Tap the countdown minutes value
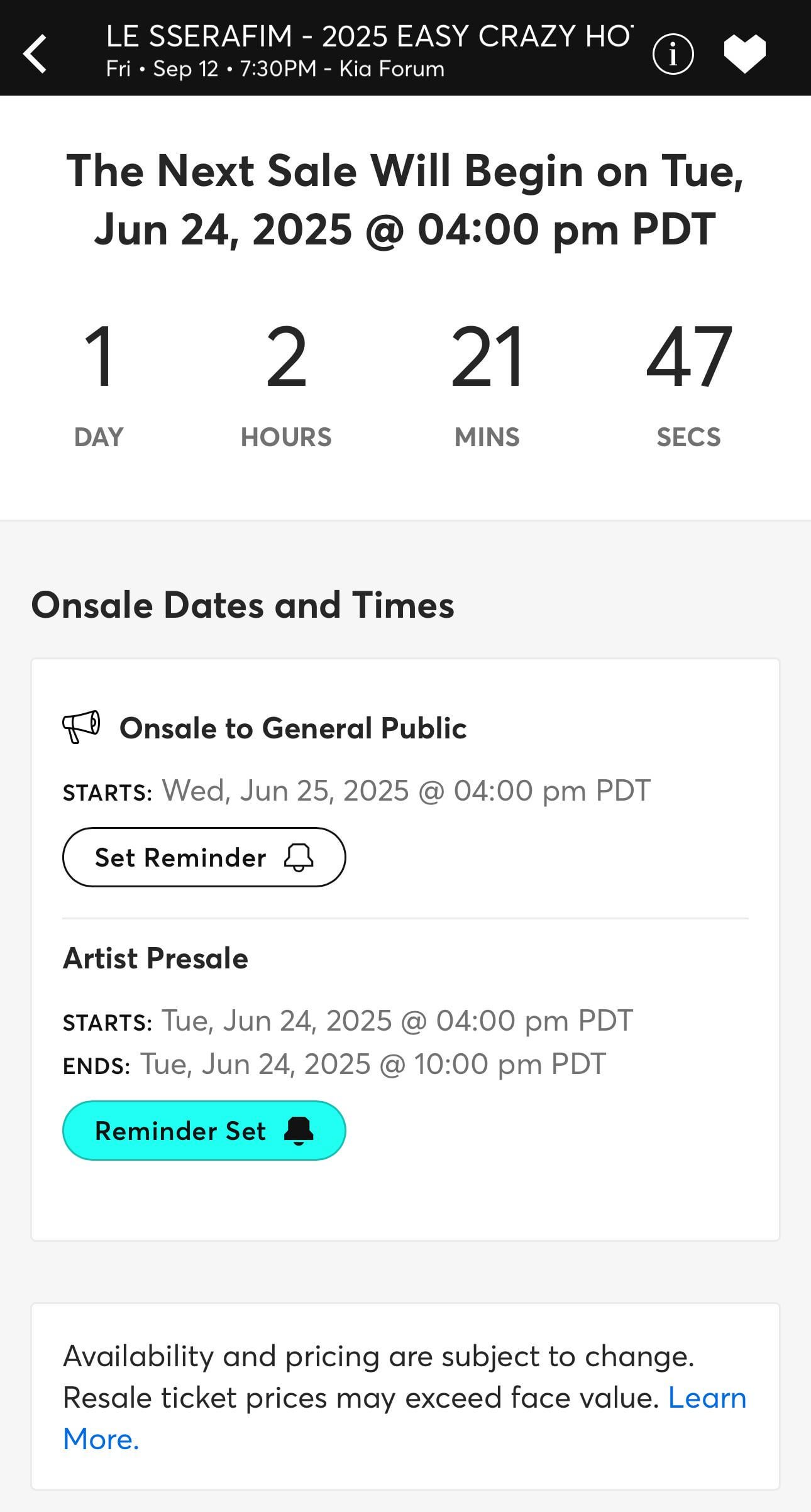The image size is (811, 1512). pyautogui.click(x=487, y=356)
